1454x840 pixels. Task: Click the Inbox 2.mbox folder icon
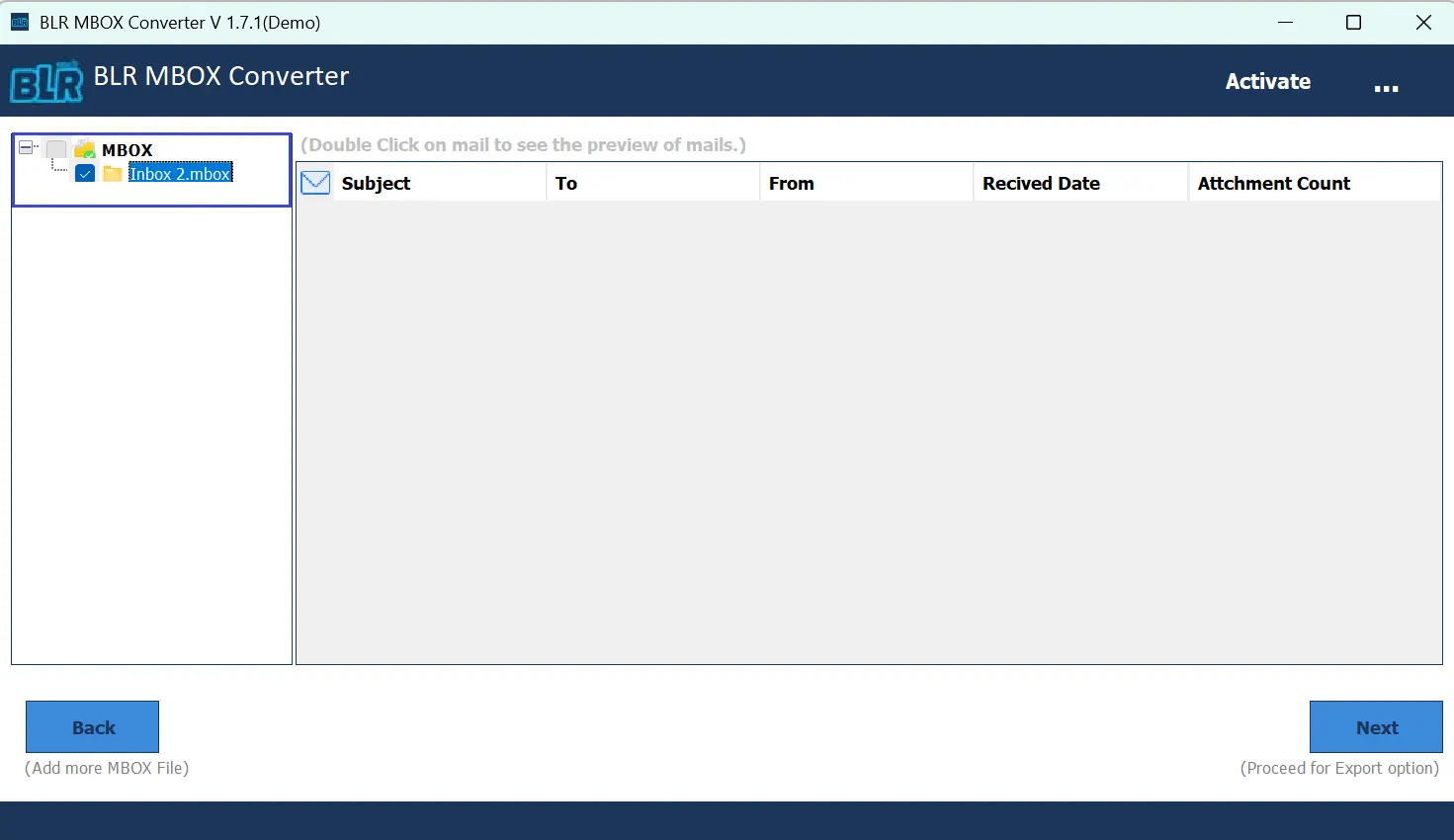pyautogui.click(x=113, y=174)
